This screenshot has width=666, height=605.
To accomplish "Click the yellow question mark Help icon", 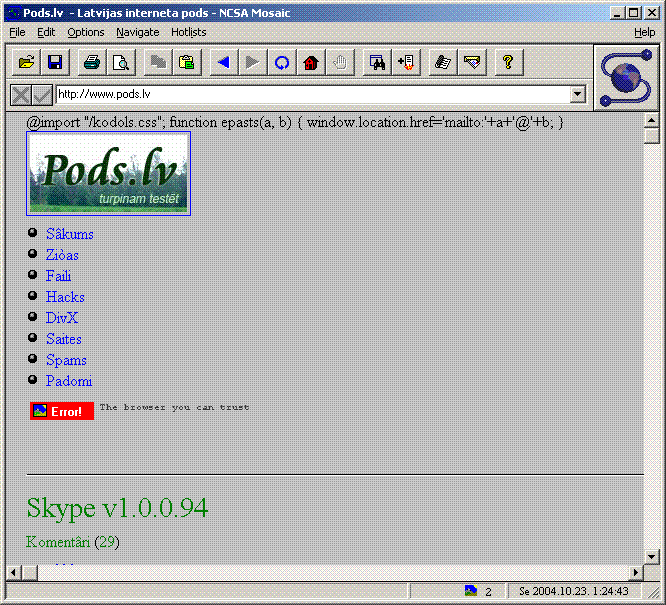I will [508, 62].
